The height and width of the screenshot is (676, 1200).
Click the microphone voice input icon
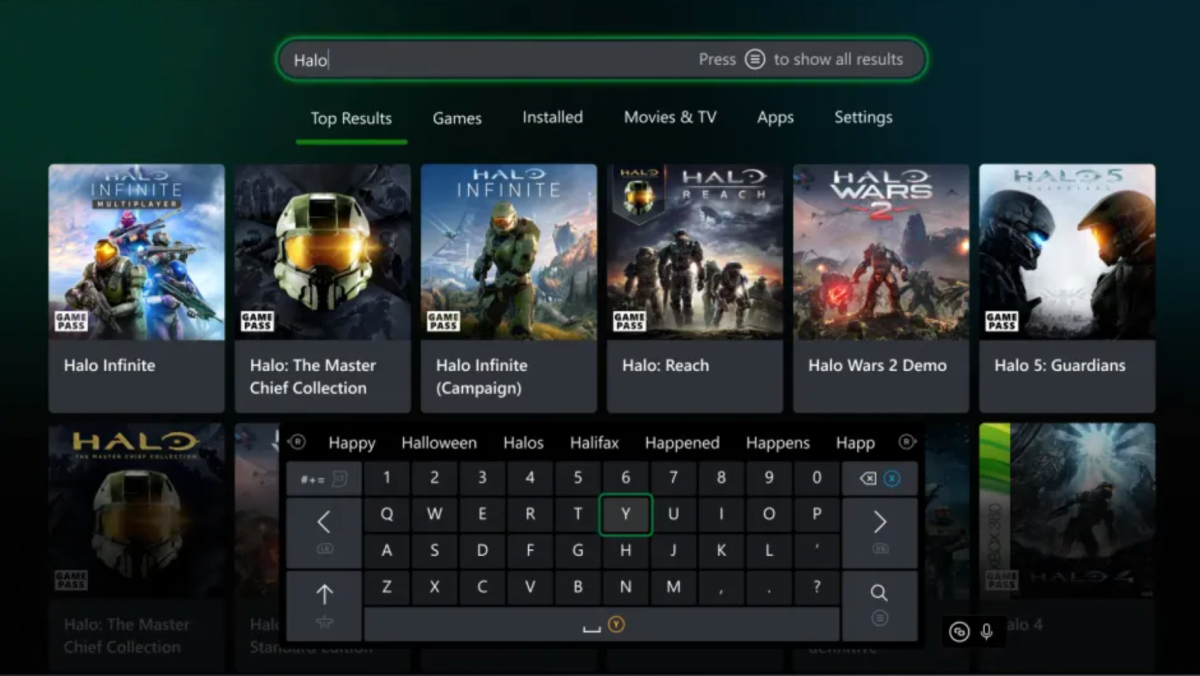(986, 632)
